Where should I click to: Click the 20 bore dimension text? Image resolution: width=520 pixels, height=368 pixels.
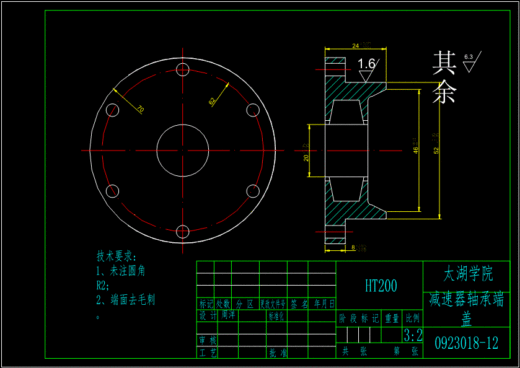pyautogui.click(x=306, y=157)
